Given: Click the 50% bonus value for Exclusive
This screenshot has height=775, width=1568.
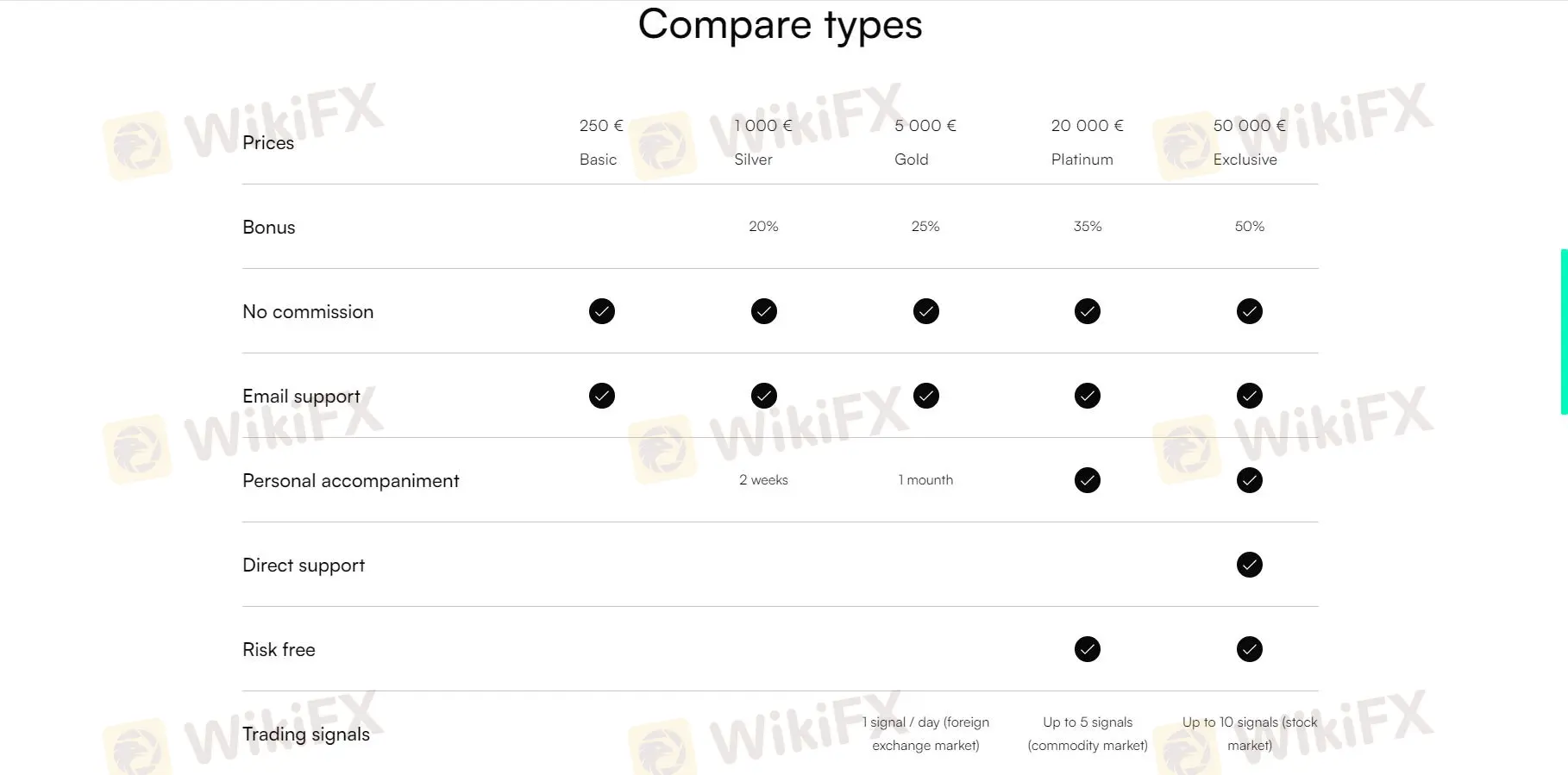Looking at the screenshot, I should 1249,227.
